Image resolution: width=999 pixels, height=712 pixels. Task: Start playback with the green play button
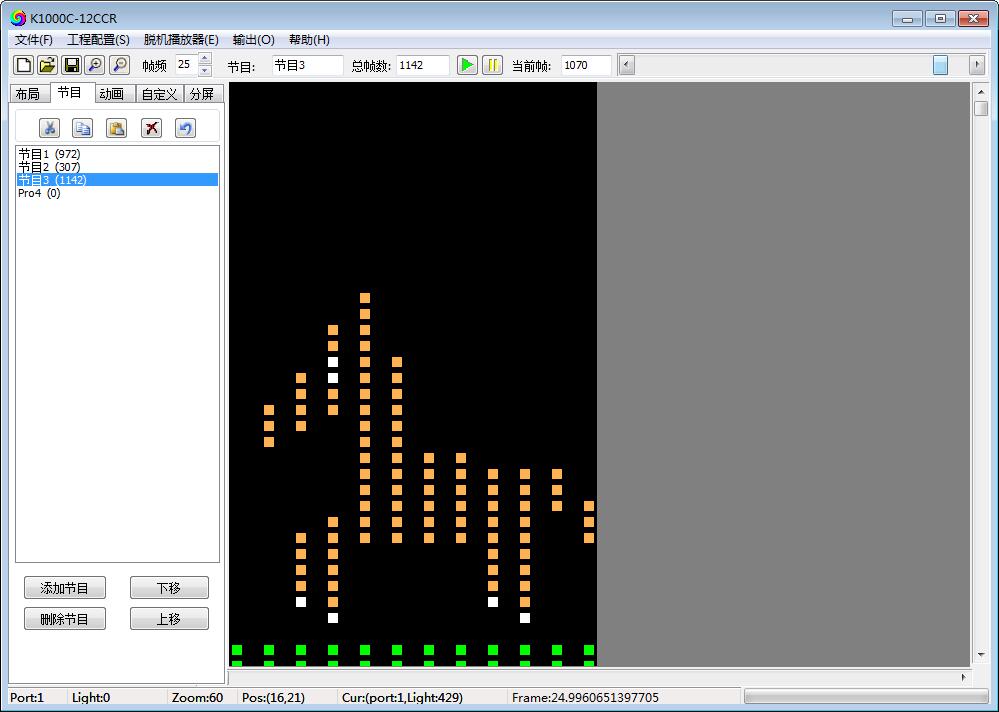[x=467, y=65]
